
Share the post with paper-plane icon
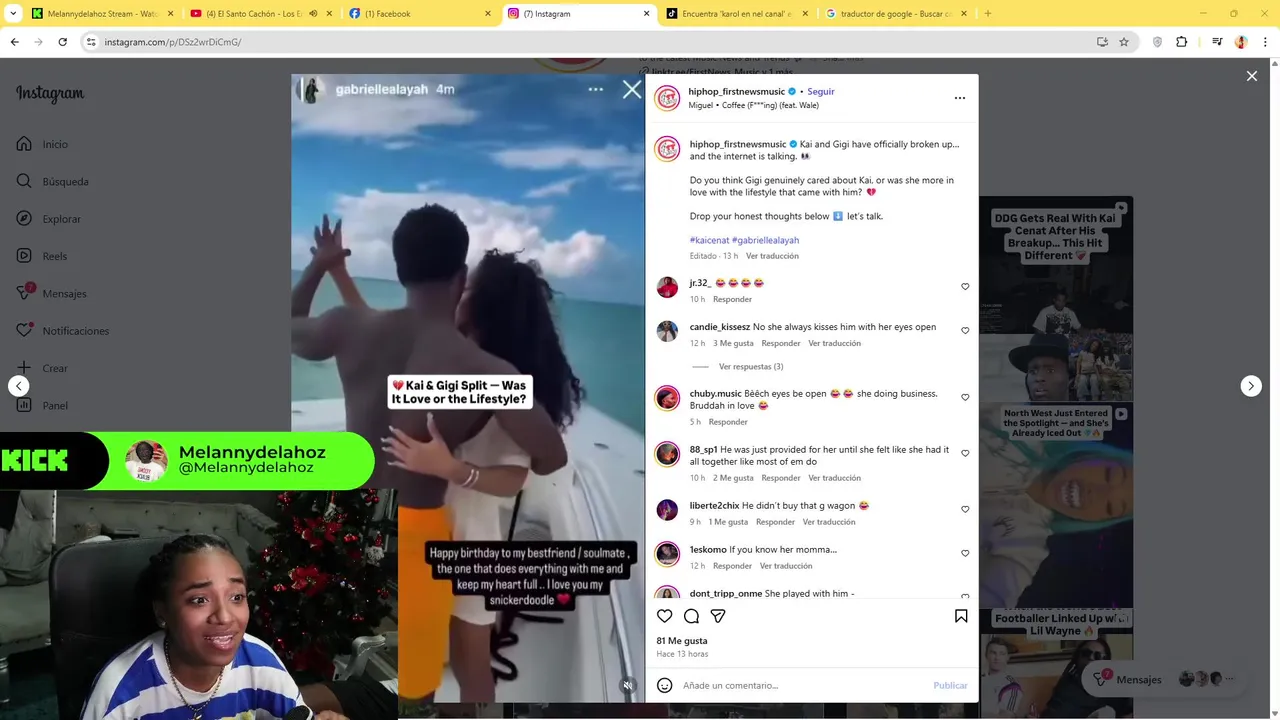coord(718,616)
